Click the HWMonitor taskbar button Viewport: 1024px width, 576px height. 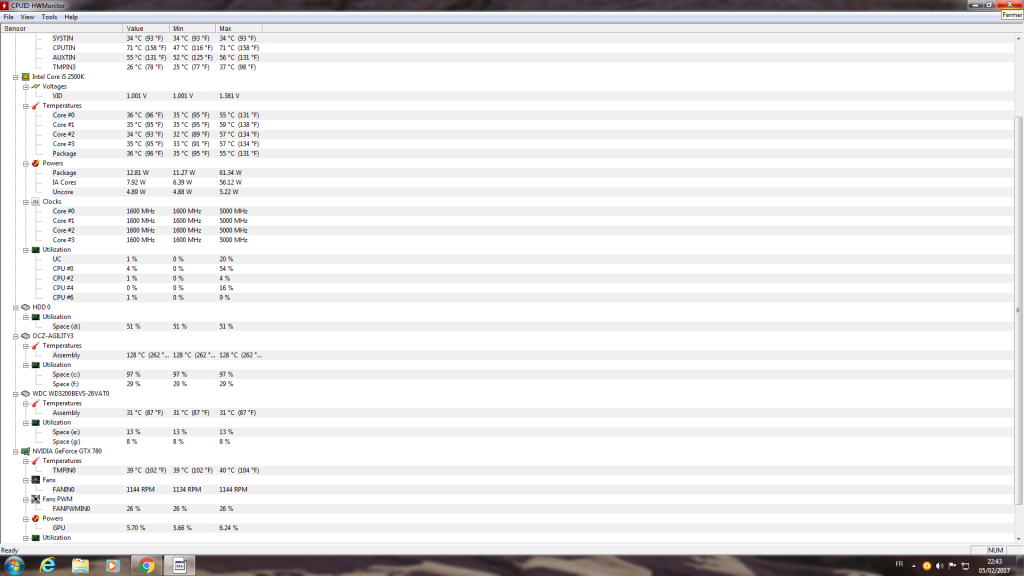180,566
